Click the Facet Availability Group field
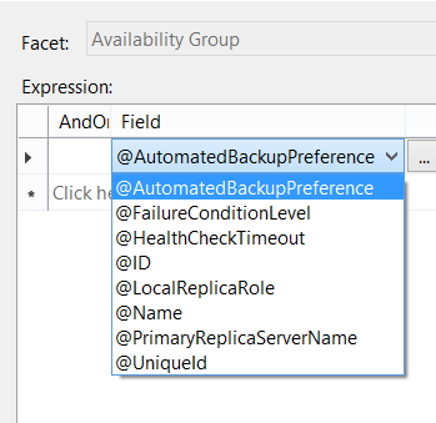 point(261,38)
